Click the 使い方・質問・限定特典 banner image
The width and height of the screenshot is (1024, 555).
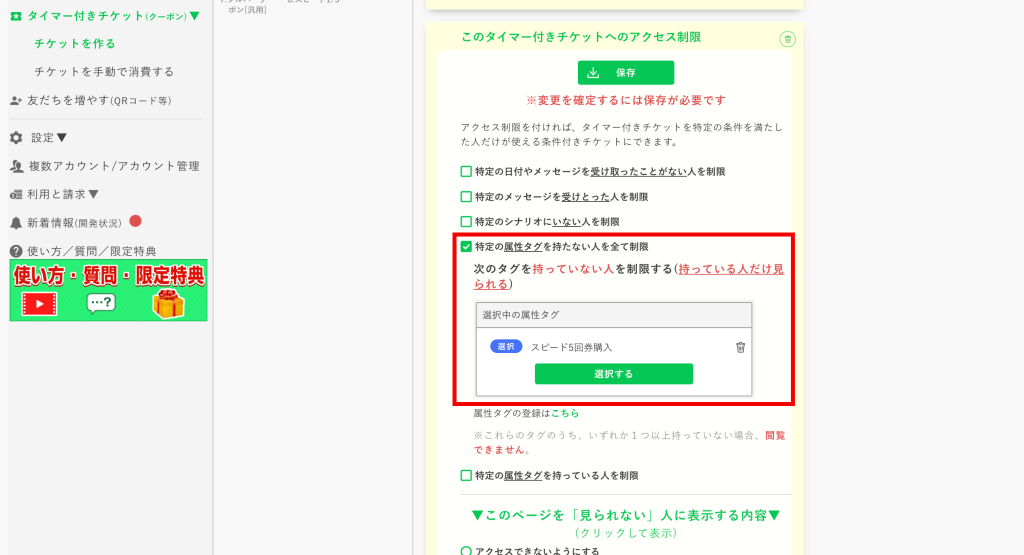point(108,290)
